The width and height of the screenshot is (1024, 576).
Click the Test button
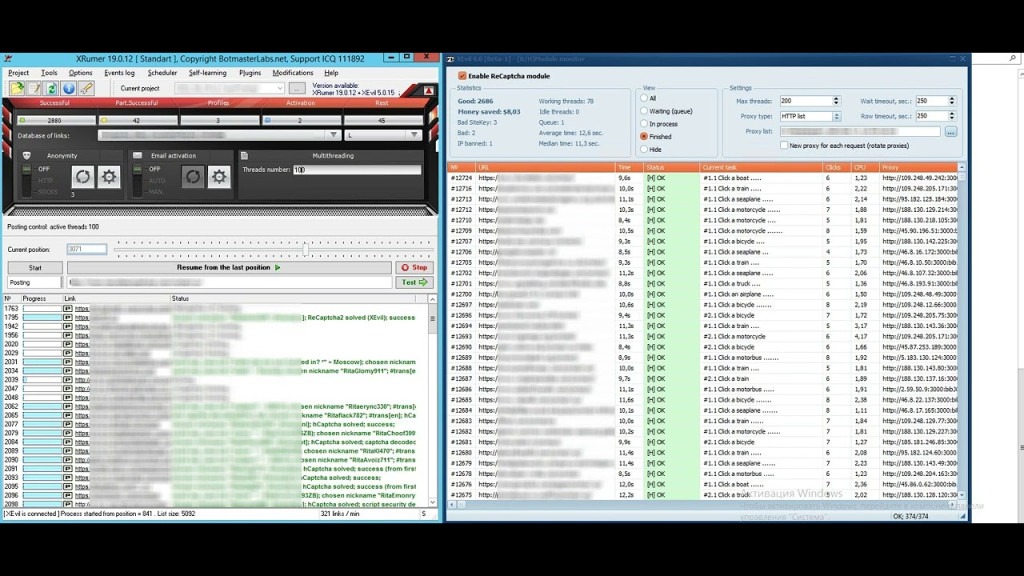(x=414, y=282)
